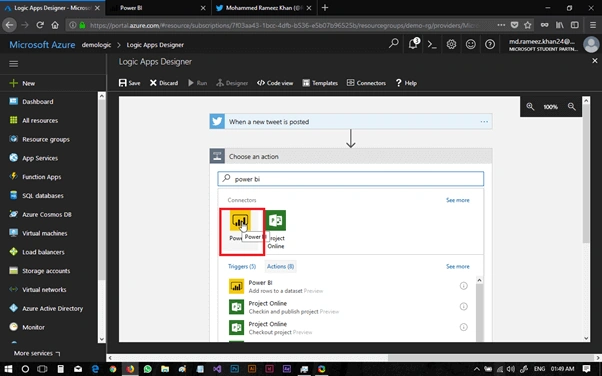The image size is (602, 376).
Task: Switch to Triggers (5) tab
Action: [242, 267]
